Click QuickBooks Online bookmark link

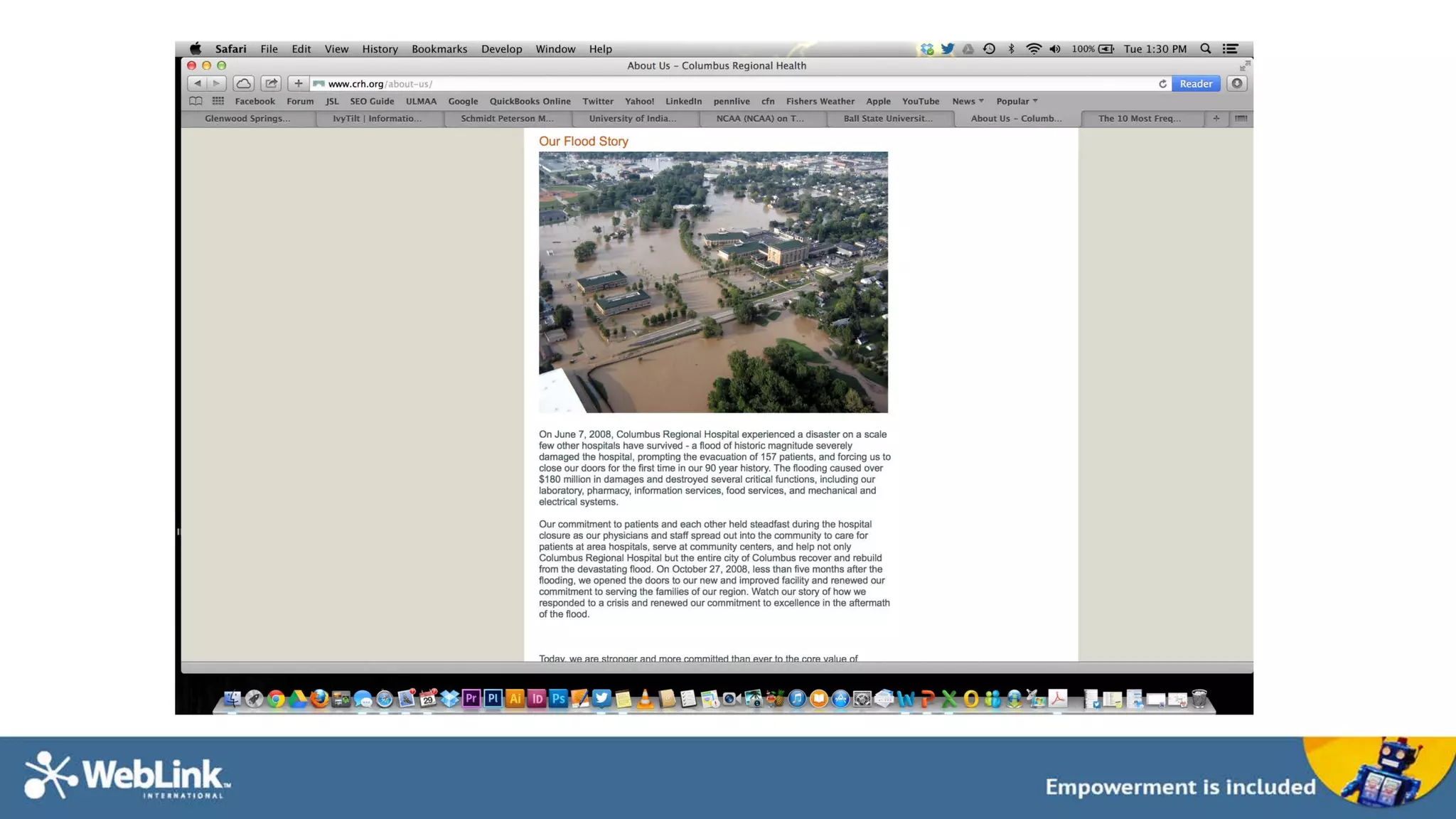click(530, 101)
